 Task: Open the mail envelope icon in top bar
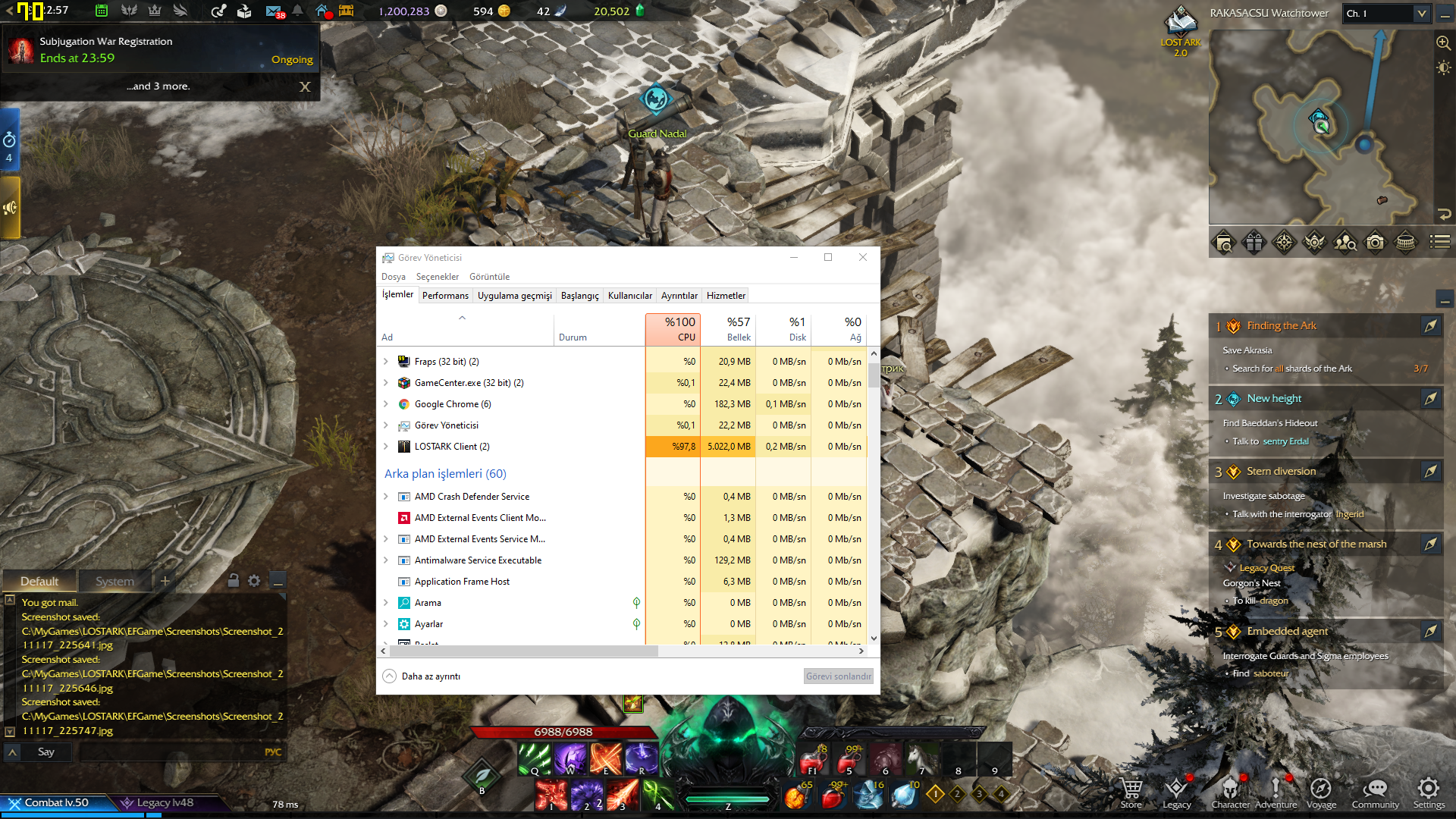(x=274, y=11)
